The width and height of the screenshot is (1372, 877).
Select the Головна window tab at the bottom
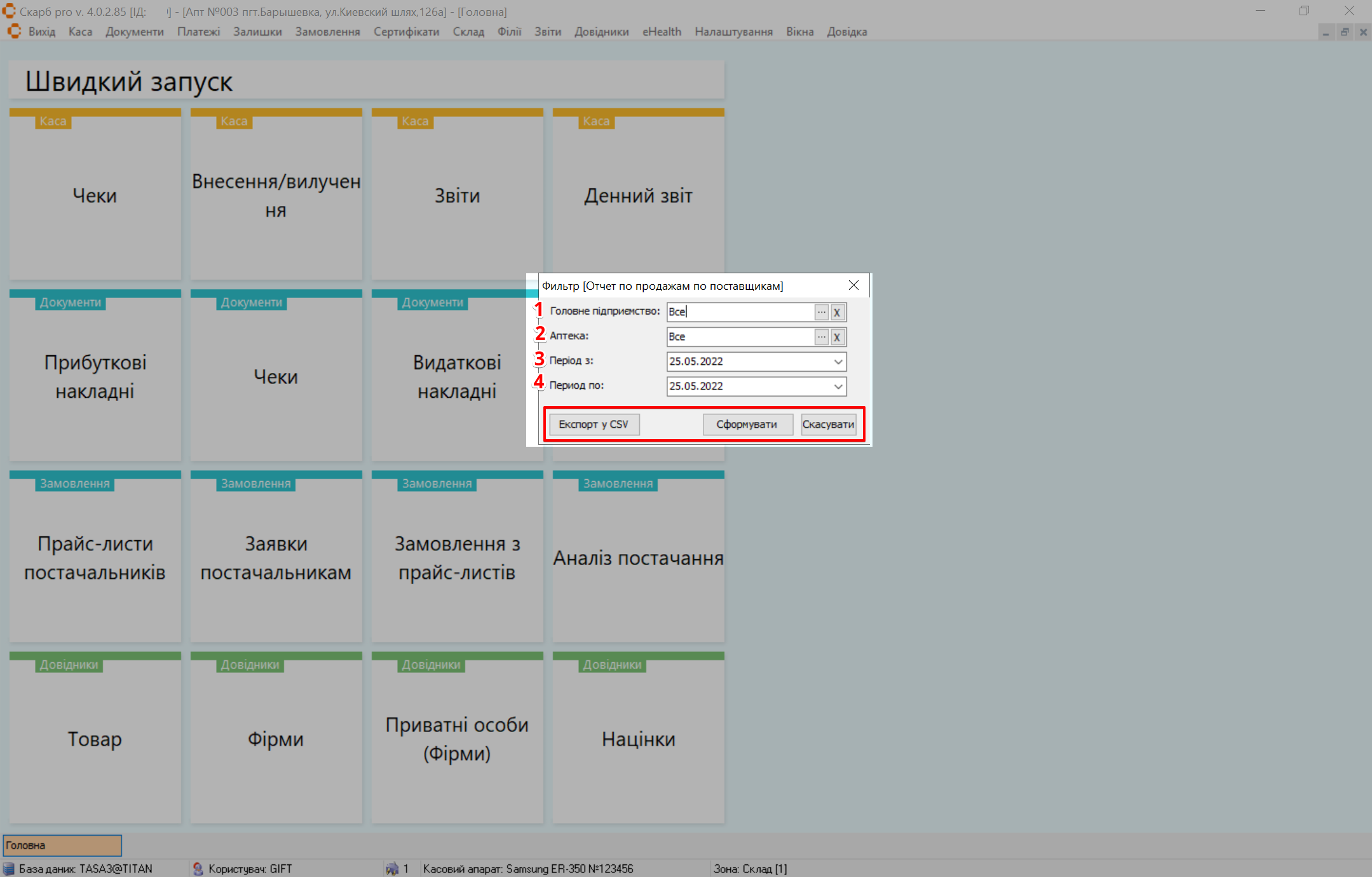coord(62,845)
